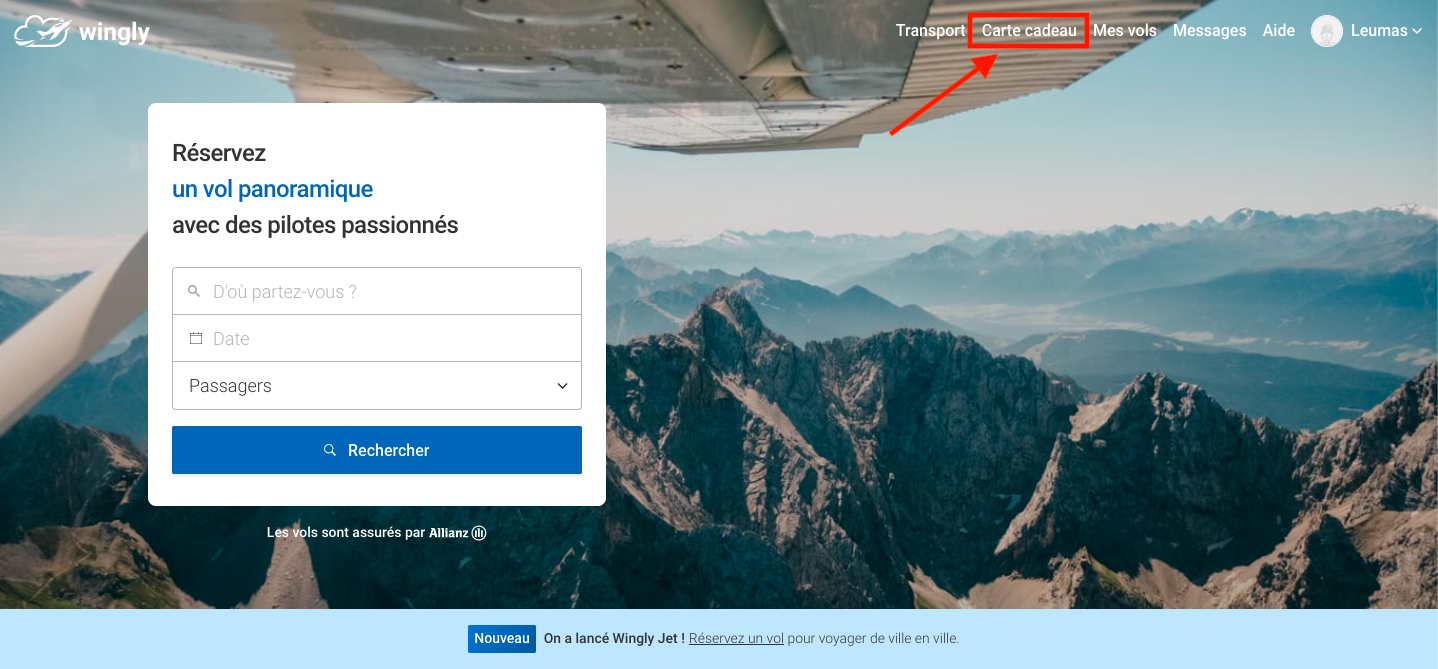Click the search icon inside Rechercher button
1438x669 pixels.
330,450
